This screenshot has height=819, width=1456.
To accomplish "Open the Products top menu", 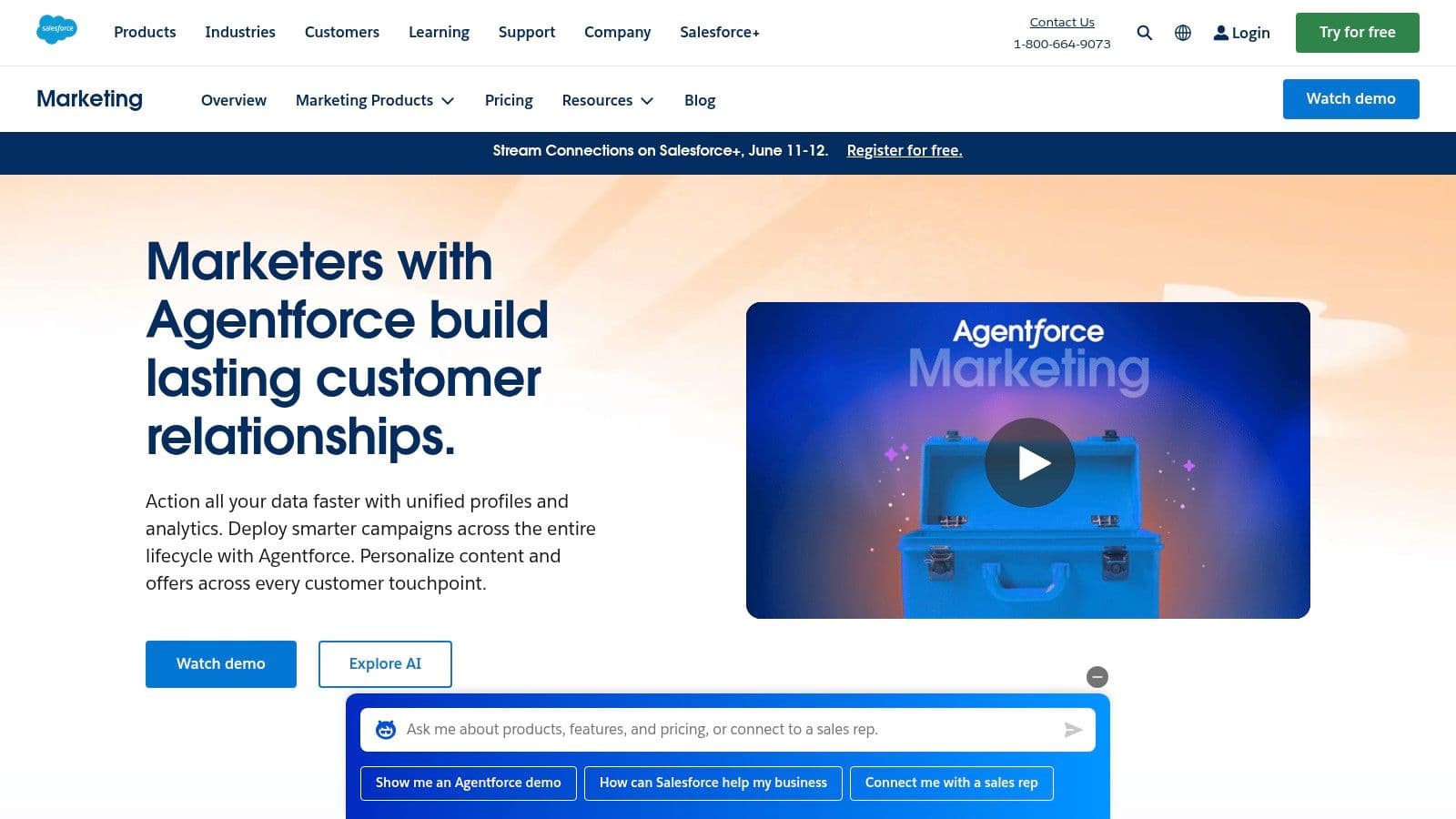I will pos(145,32).
